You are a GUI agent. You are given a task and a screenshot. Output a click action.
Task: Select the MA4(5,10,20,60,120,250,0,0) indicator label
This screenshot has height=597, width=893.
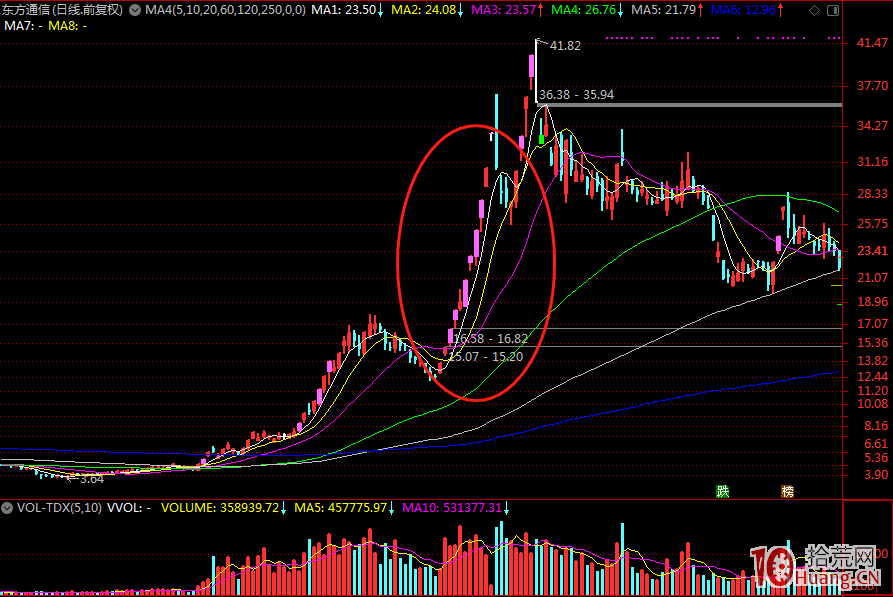225,10
